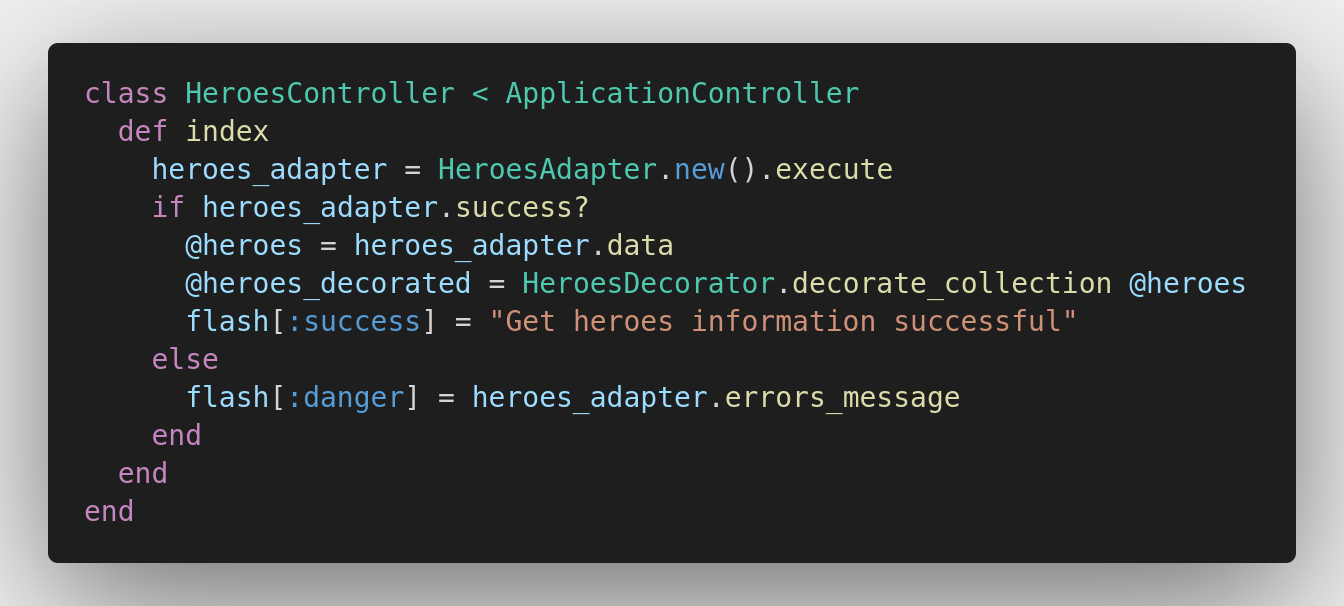Click the "Get heroes information successful" string

tap(783, 322)
